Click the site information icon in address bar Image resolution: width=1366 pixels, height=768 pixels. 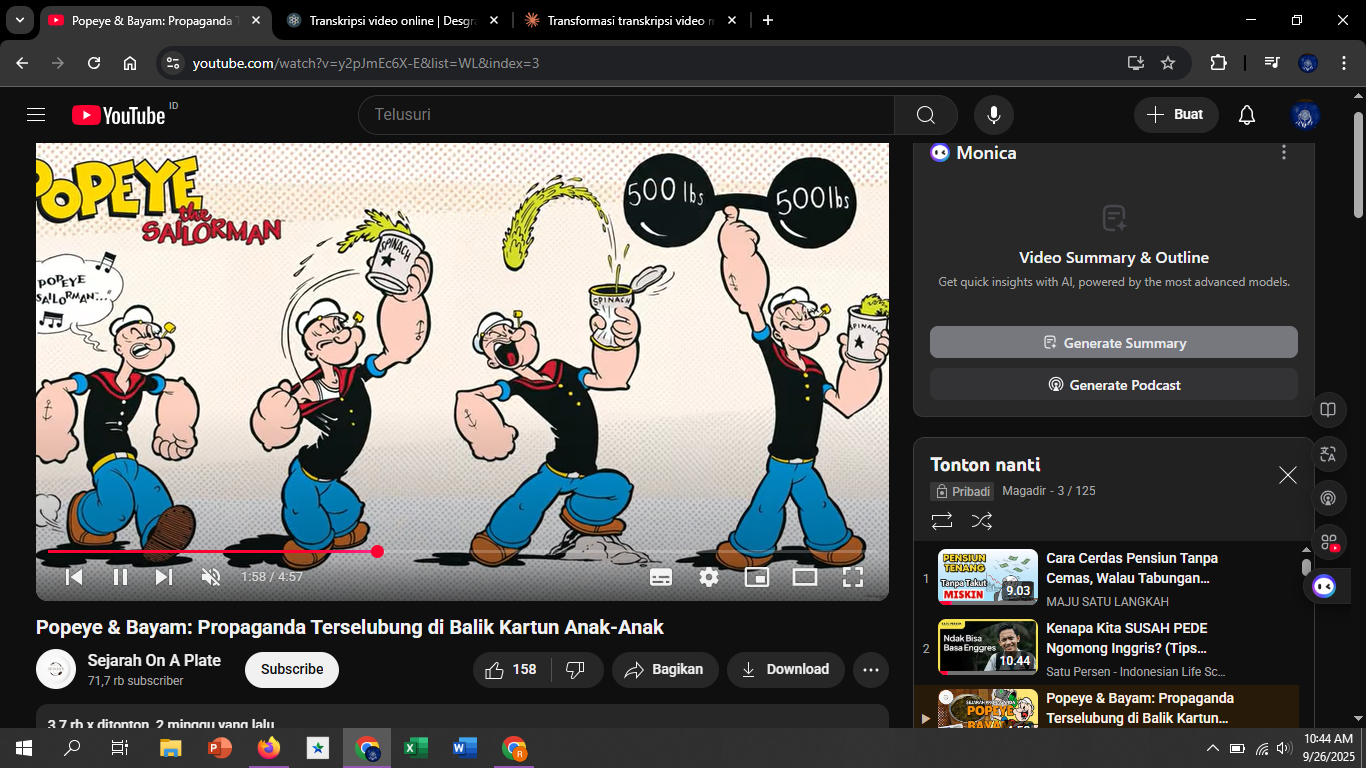click(x=173, y=63)
